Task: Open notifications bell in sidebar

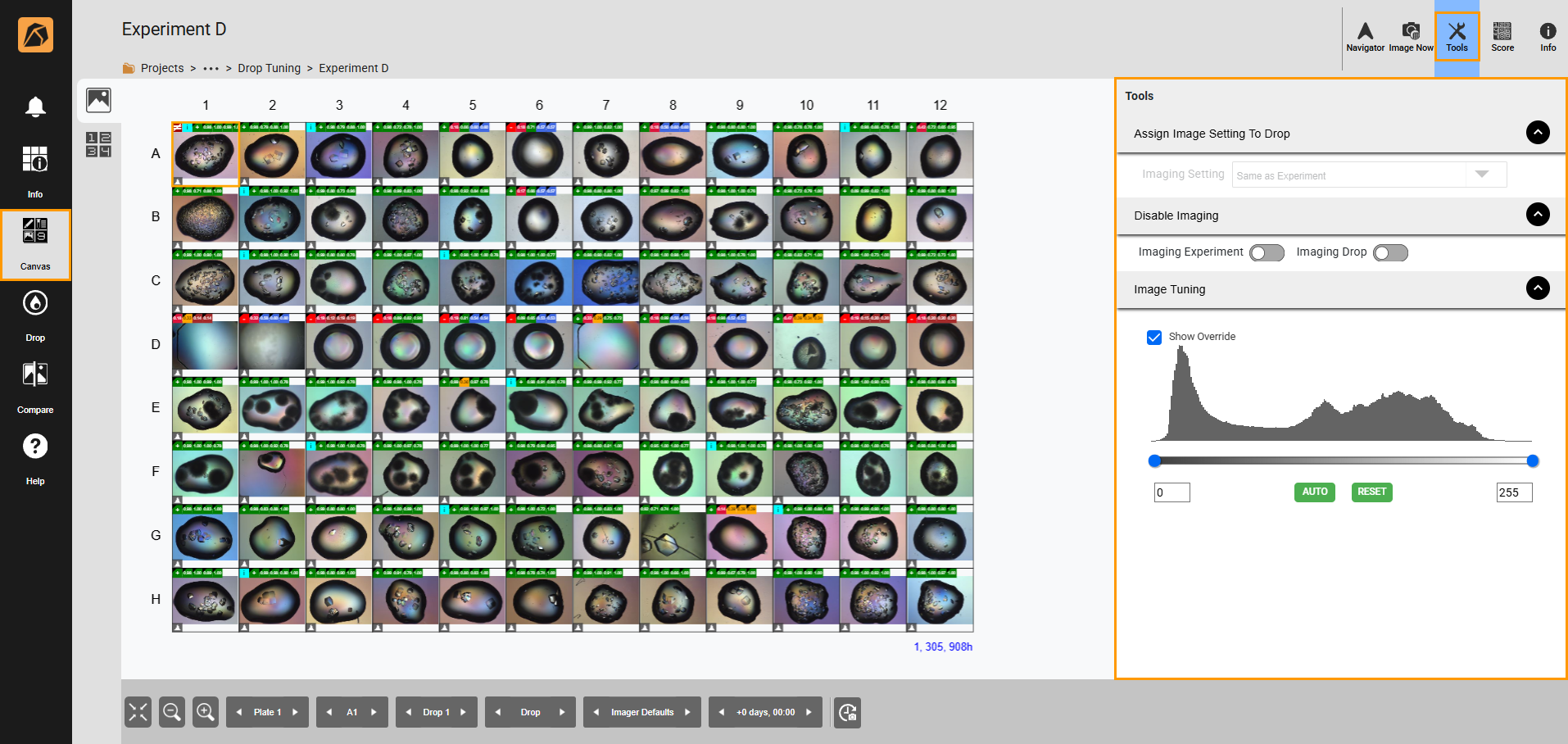Action: pos(35,107)
